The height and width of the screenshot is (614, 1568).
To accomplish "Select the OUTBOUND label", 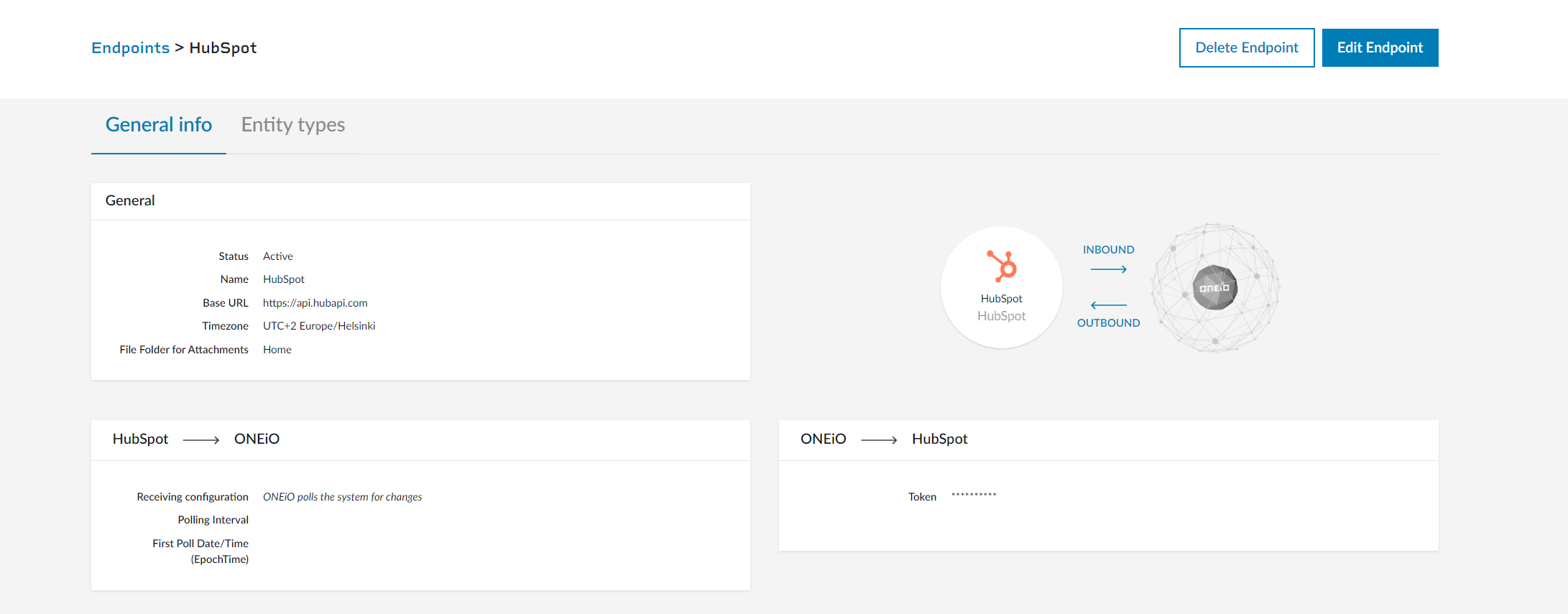I will point(1108,323).
